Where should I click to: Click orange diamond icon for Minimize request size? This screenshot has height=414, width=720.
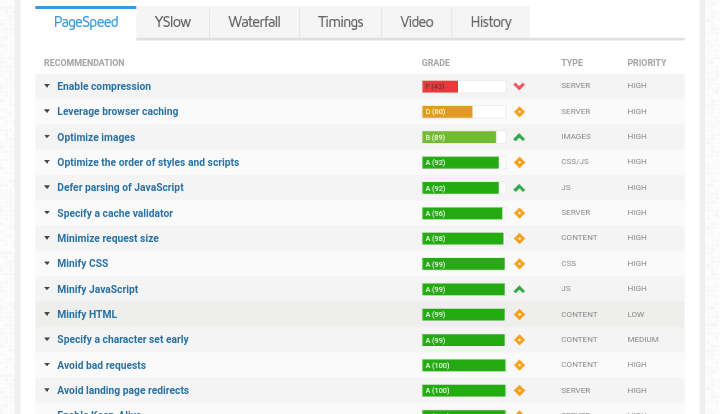pos(519,239)
